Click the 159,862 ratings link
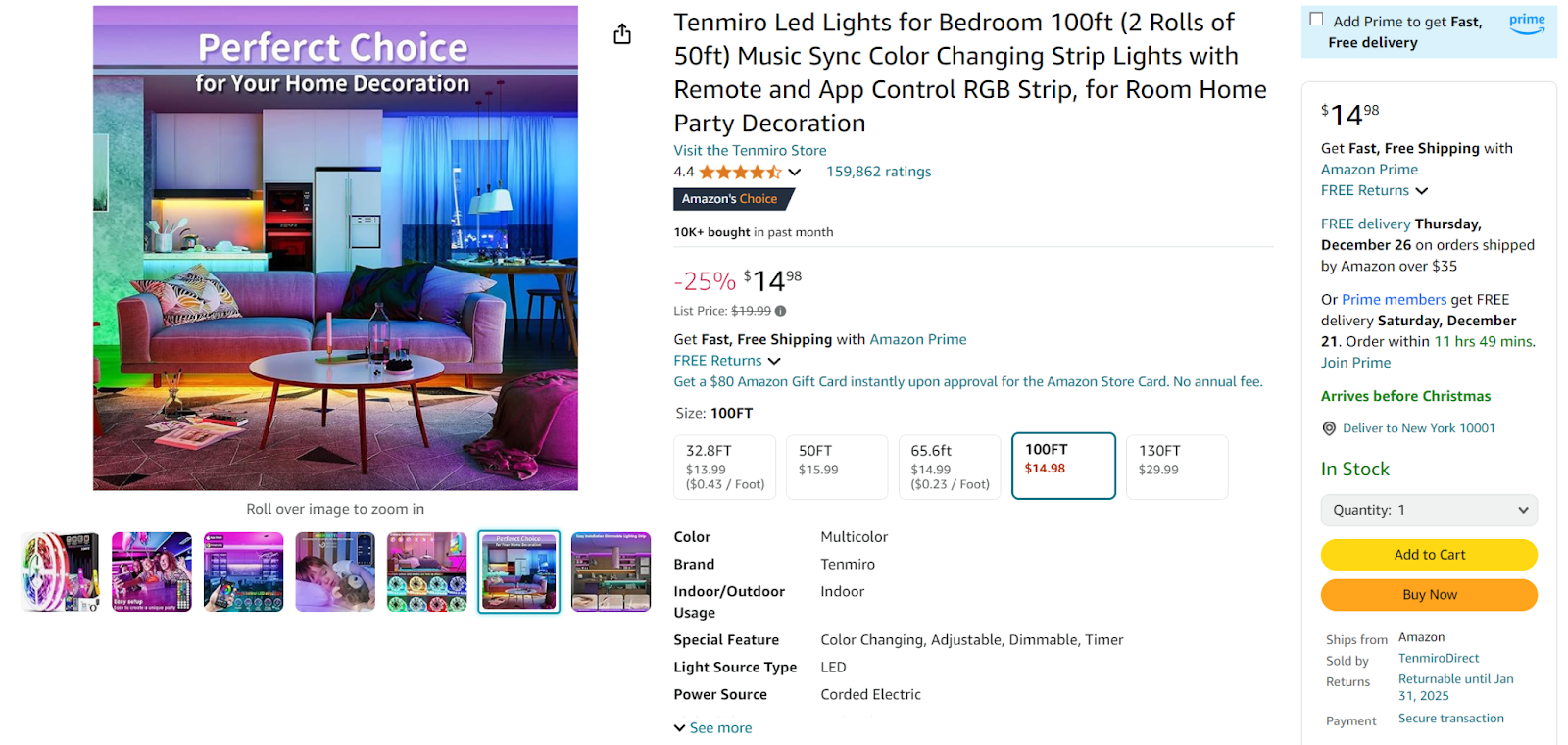 point(877,172)
